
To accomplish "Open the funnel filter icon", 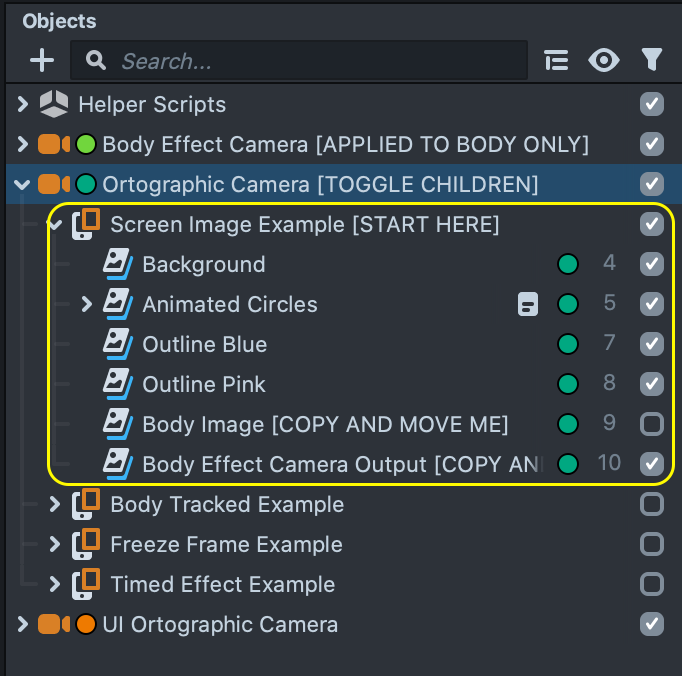I will tap(652, 61).
